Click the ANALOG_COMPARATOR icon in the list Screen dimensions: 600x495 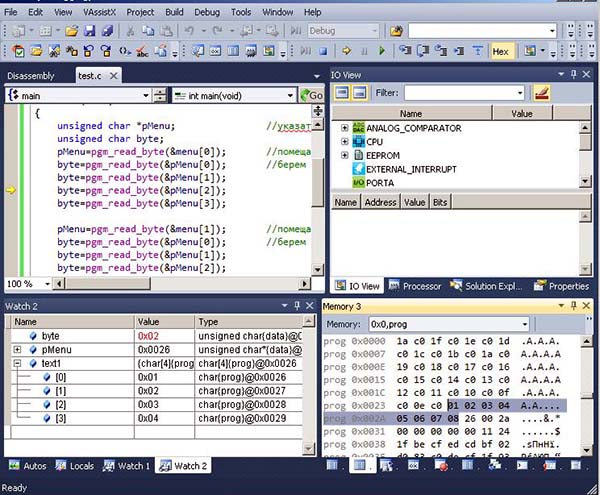357,128
